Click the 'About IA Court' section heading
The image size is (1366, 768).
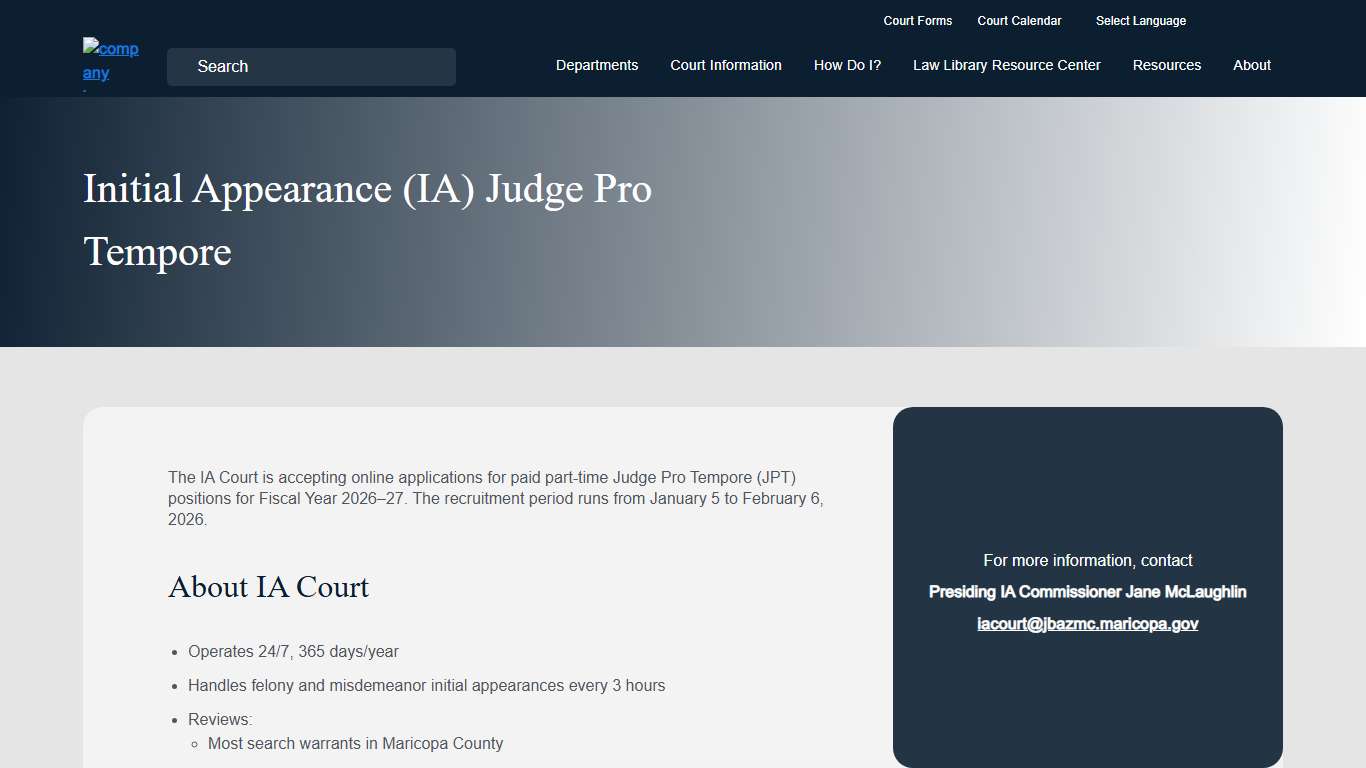pyautogui.click(x=268, y=587)
